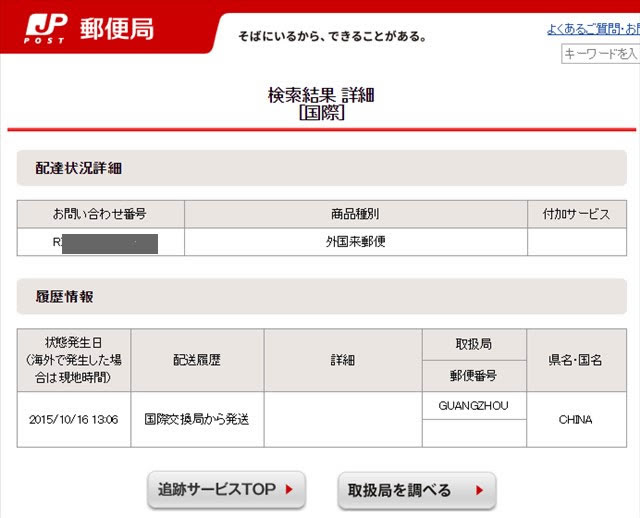Click the 状態発生日 column header
Screen dimensions: 640x518
(x=74, y=360)
